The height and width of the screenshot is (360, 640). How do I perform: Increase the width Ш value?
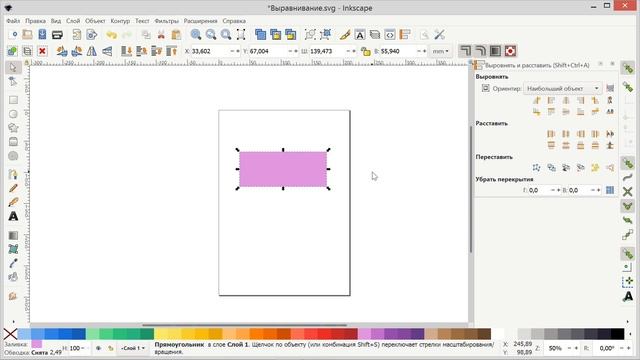(x=353, y=51)
